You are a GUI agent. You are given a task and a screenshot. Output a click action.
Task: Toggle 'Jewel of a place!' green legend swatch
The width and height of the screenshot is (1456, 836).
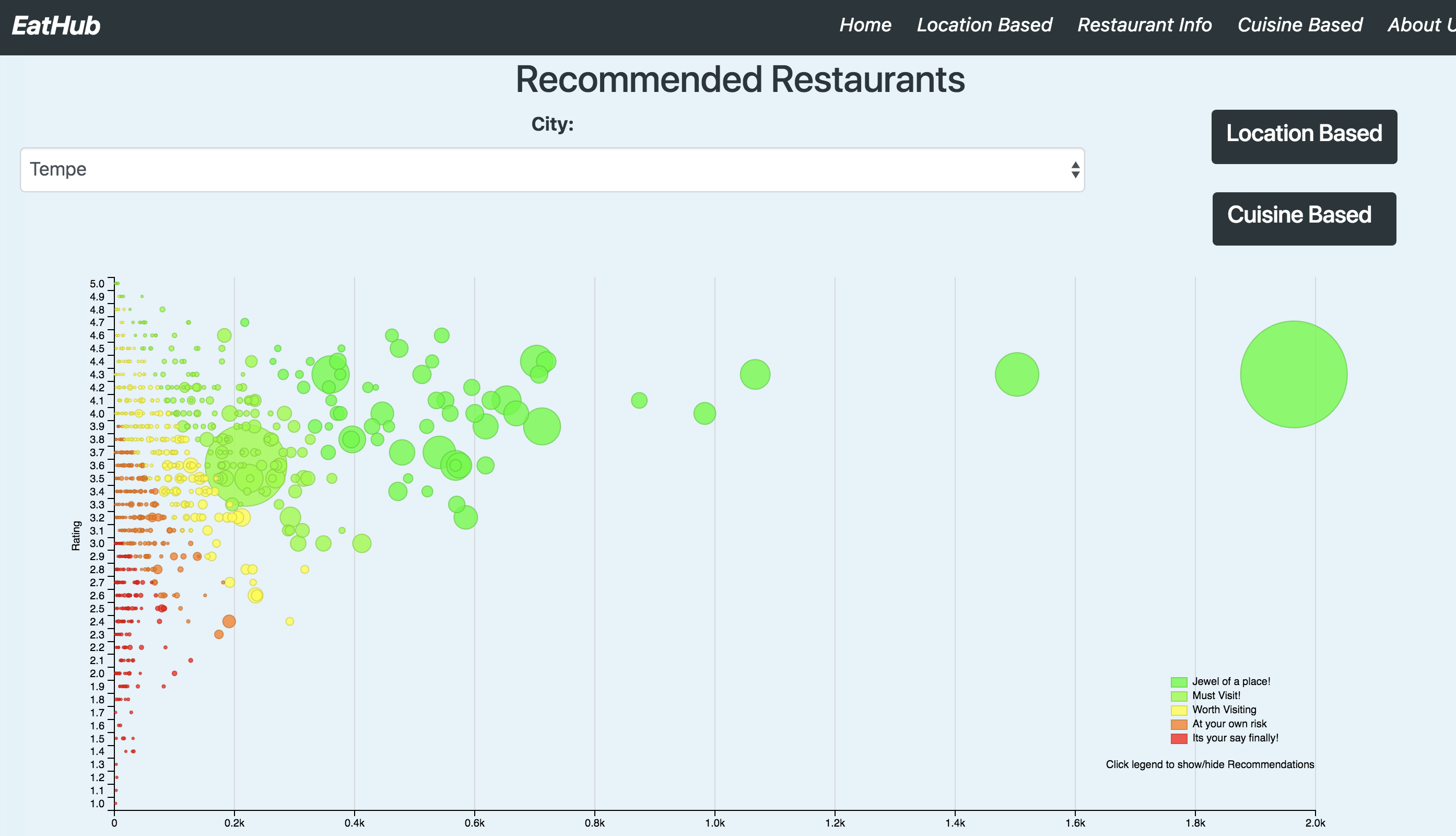[1178, 682]
